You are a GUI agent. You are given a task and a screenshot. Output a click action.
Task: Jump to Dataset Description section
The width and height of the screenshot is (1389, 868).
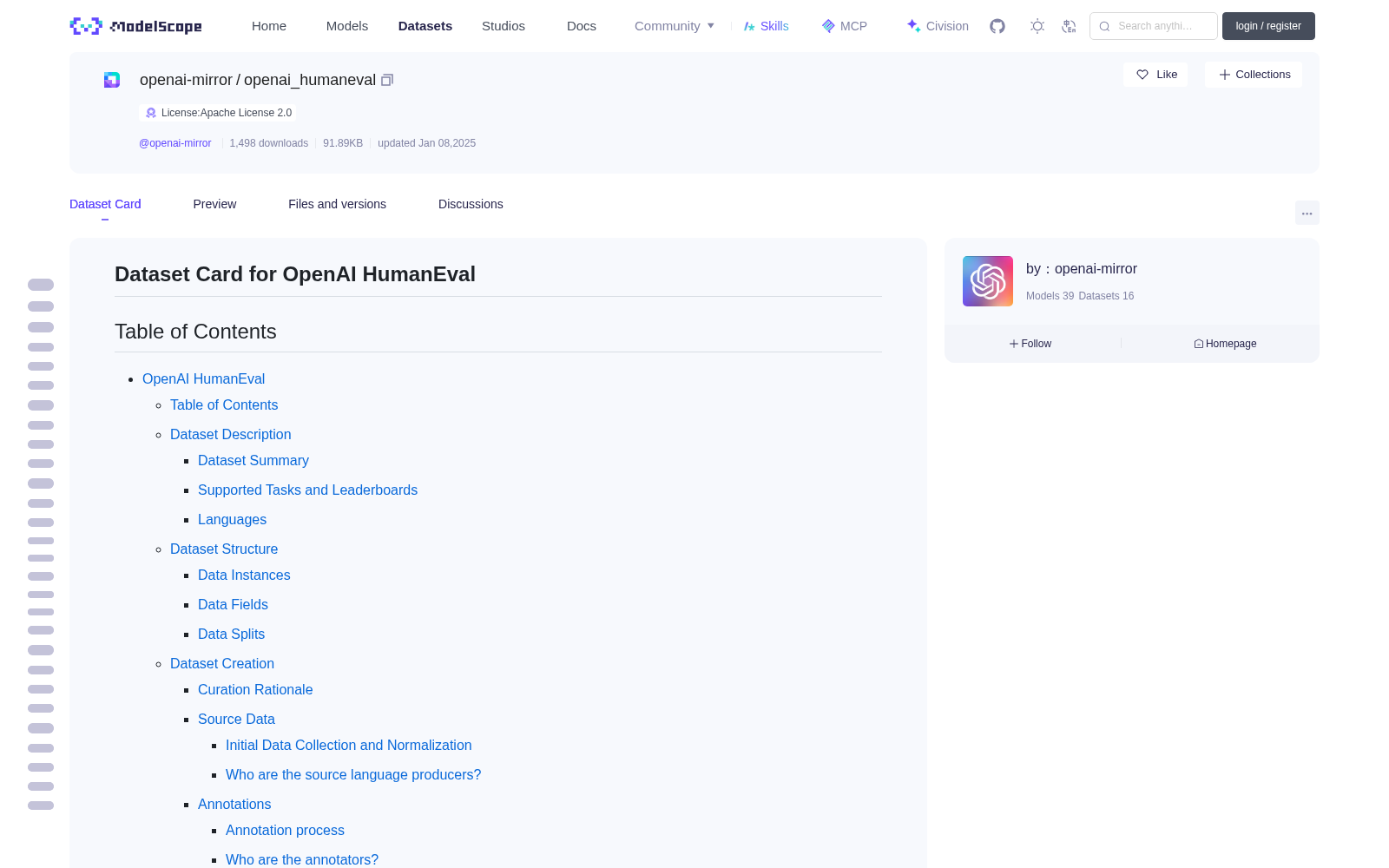click(230, 434)
